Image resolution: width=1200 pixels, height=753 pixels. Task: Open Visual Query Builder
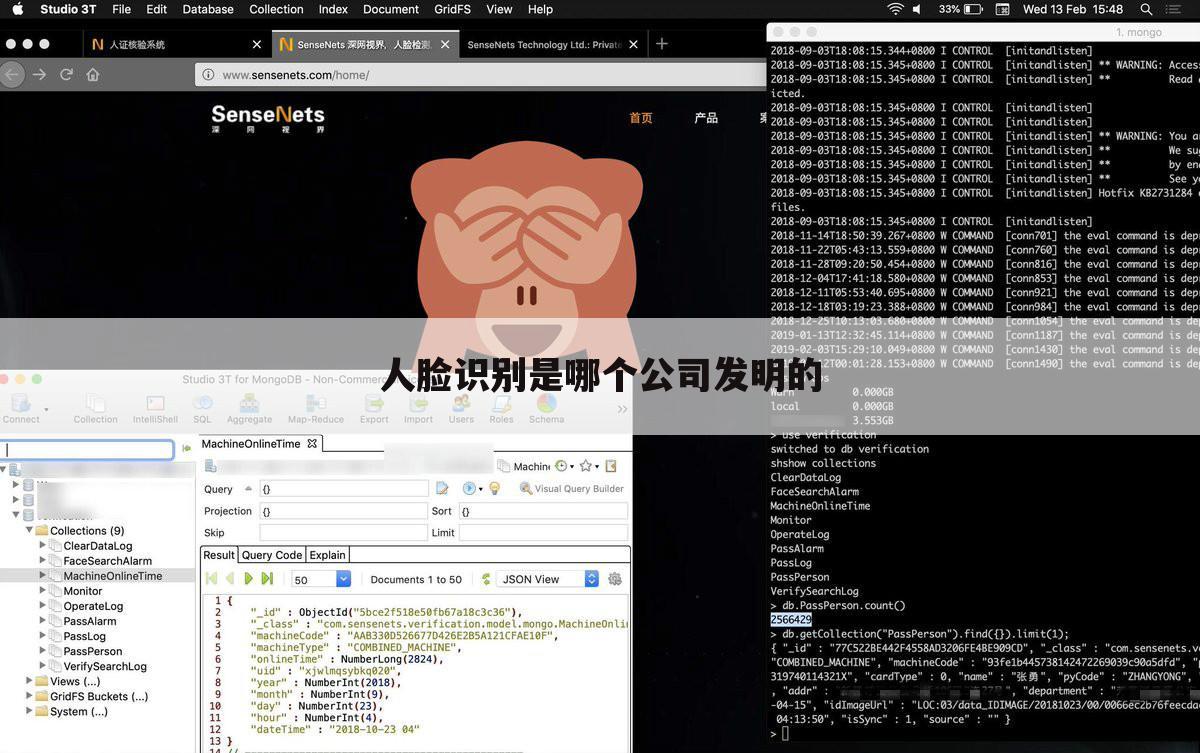(571, 488)
